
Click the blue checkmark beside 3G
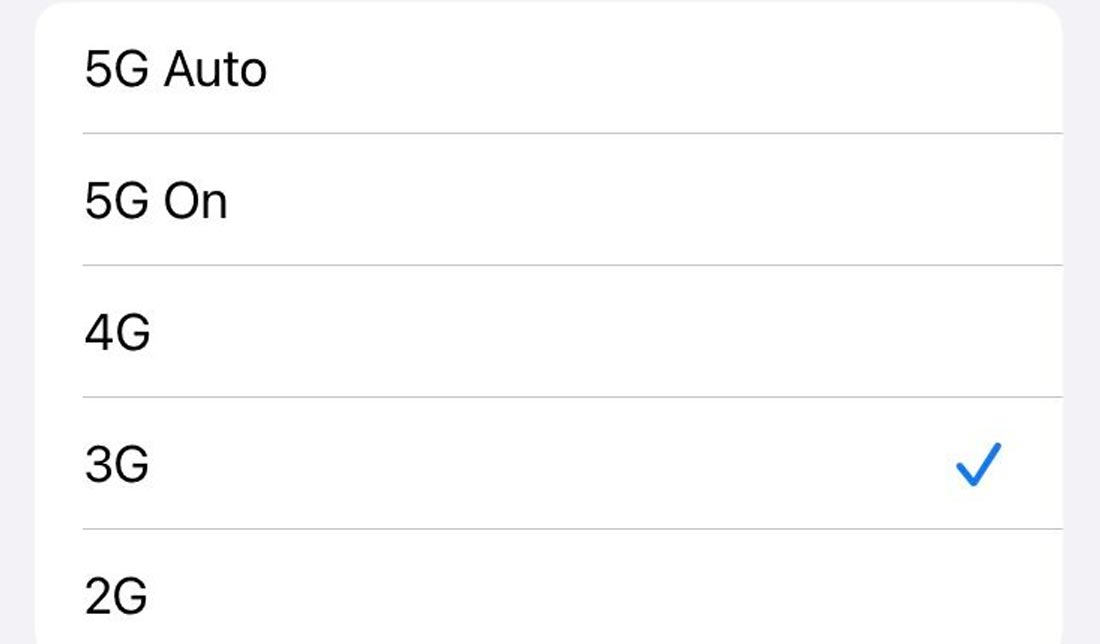click(978, 465)
